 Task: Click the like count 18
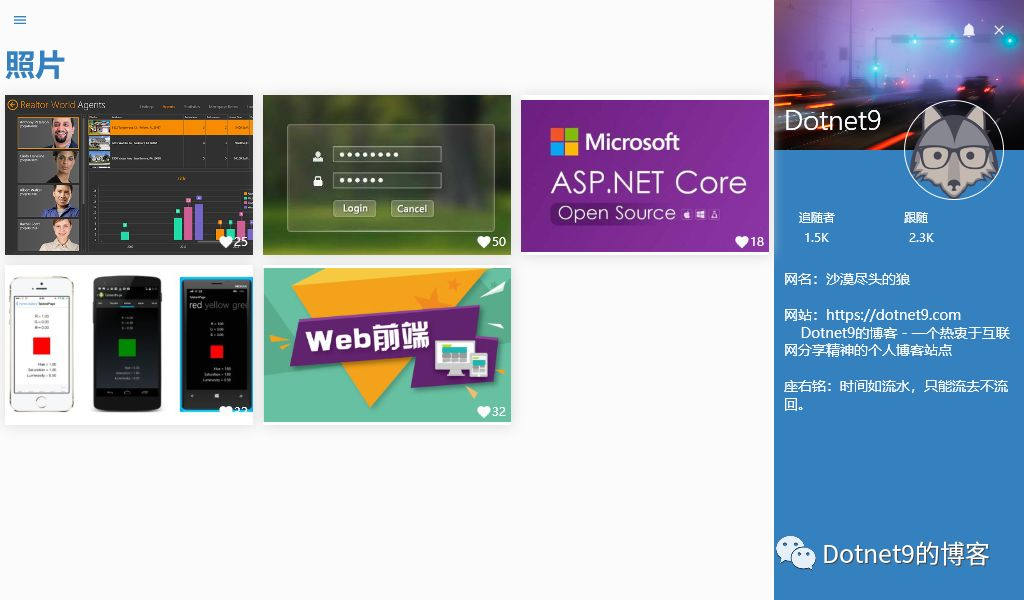pos(757,242)
